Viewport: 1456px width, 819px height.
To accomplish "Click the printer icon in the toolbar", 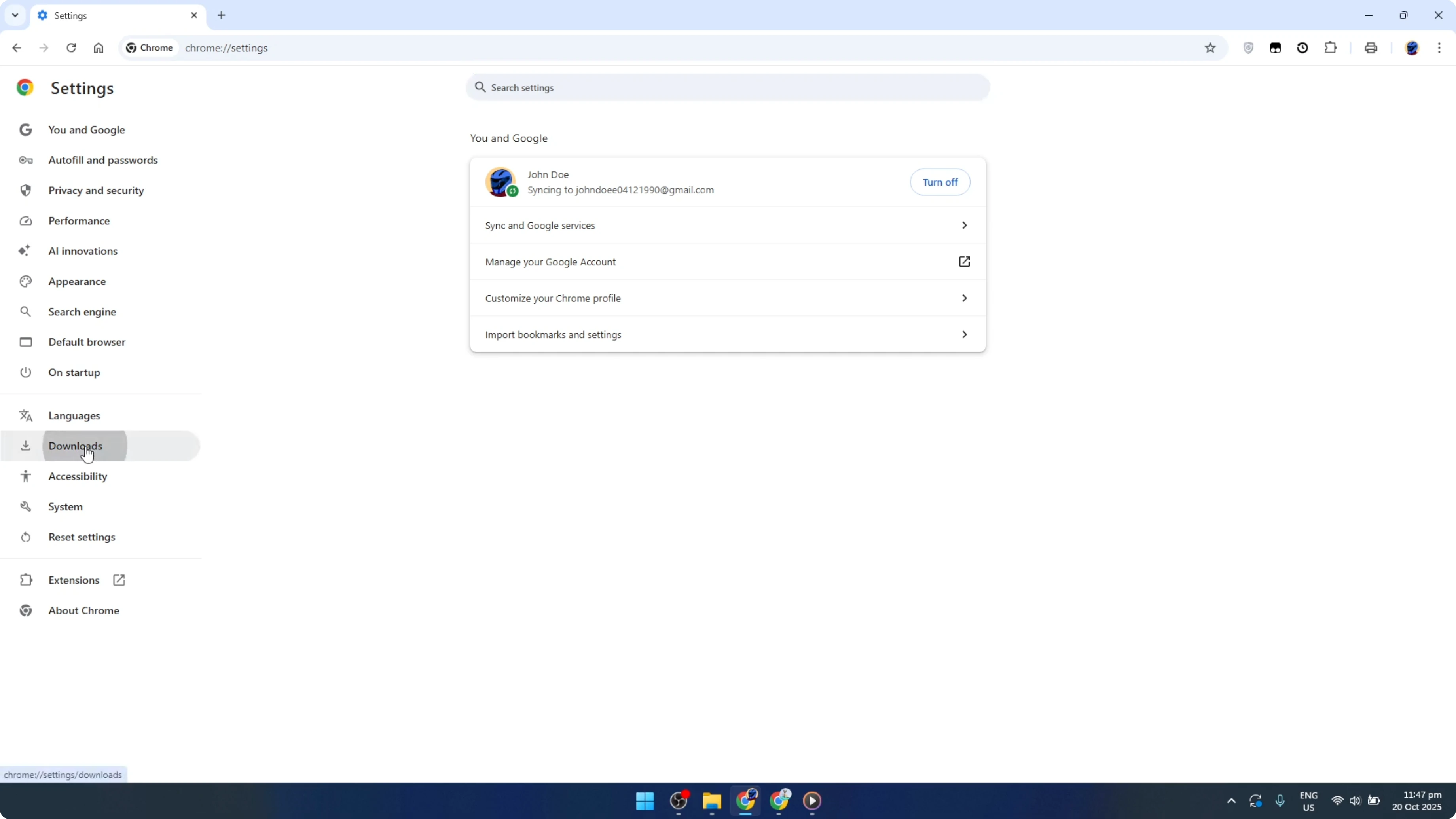I will click(1371, 48).
